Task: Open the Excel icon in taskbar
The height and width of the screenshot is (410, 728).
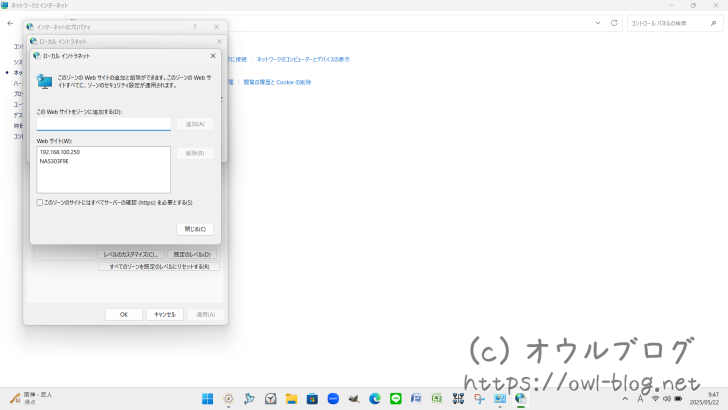Action: point(437,398)
